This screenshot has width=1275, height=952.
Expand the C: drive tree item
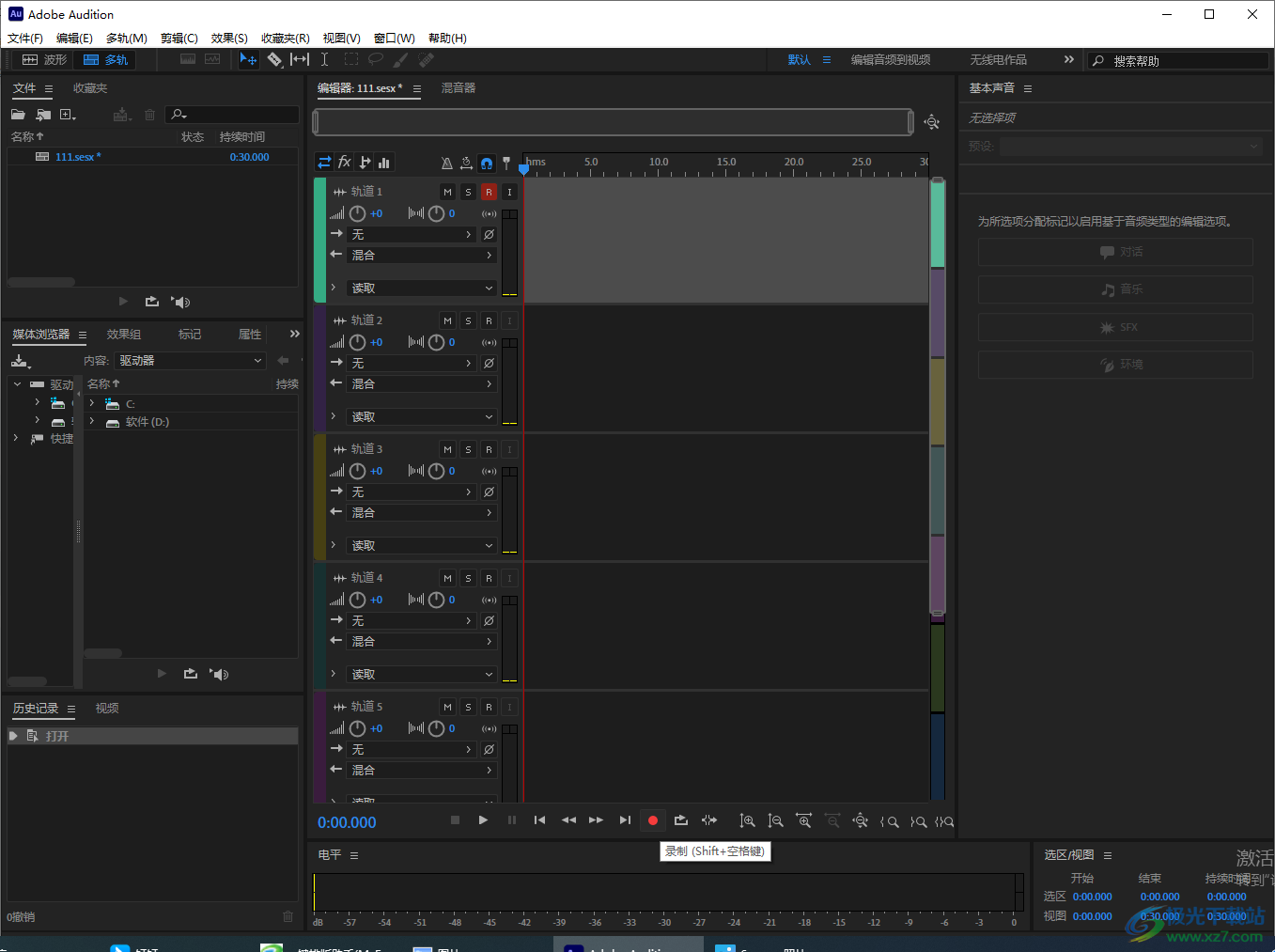92,403
